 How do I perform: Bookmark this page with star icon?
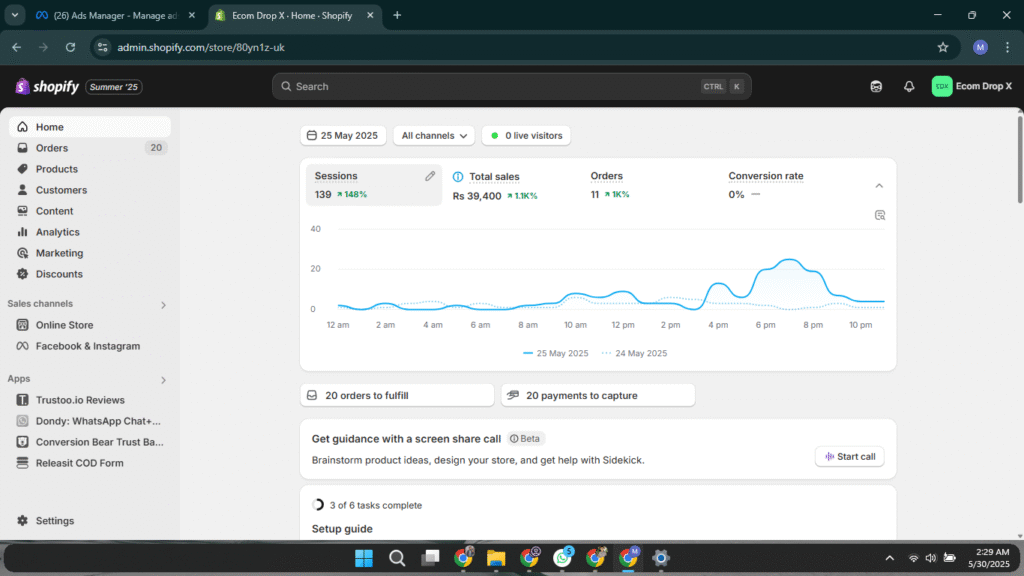(942, 47)
